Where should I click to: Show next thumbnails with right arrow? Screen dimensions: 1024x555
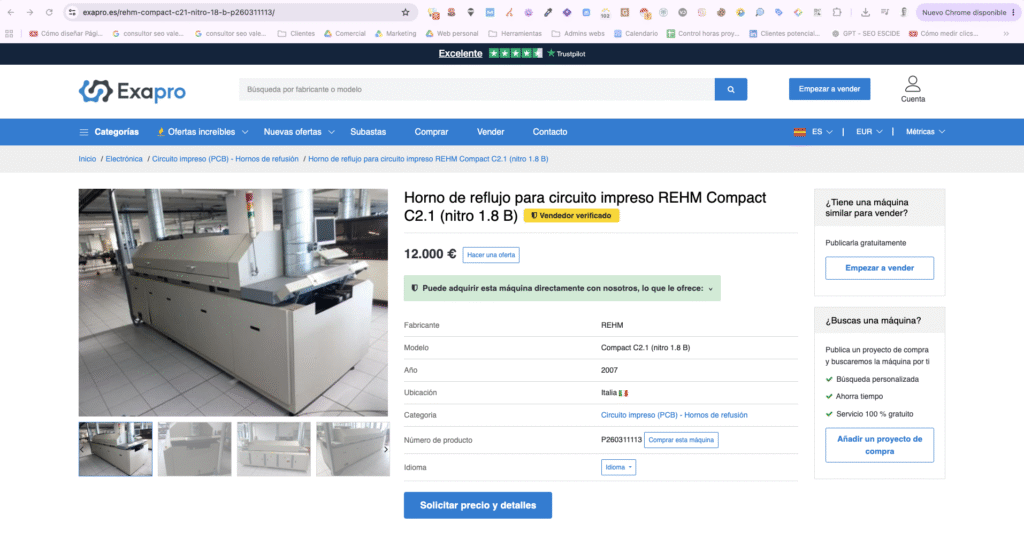tap(385, 449)
